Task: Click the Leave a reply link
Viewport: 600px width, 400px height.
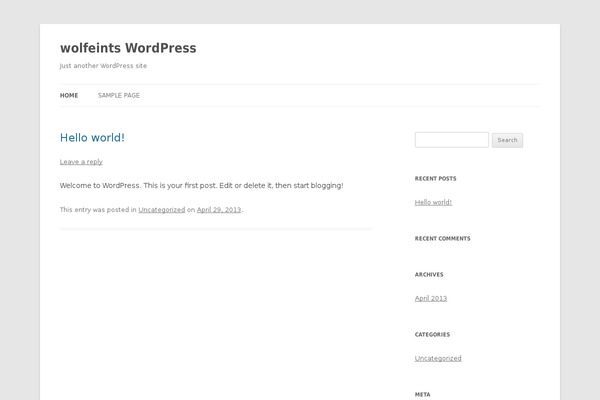Action: click(x=81, y=162)
